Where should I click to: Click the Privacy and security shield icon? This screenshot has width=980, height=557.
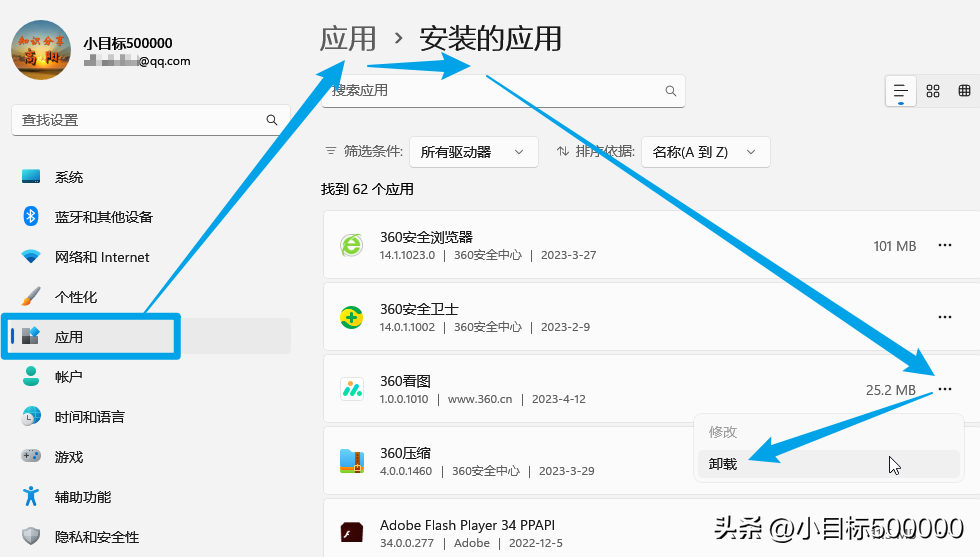click(31, 536)
